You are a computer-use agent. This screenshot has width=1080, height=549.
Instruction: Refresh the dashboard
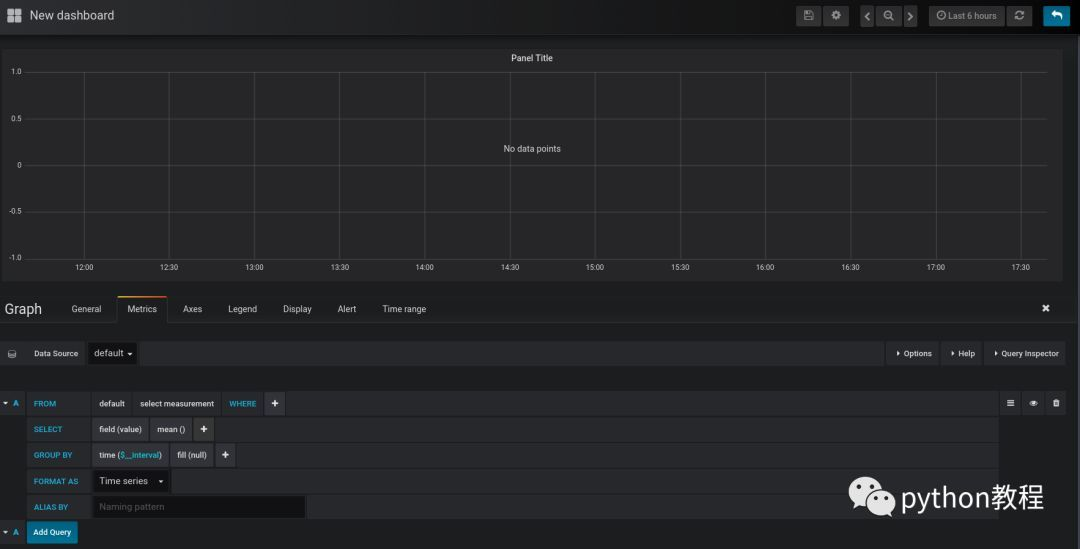(x=1019, y=16)
